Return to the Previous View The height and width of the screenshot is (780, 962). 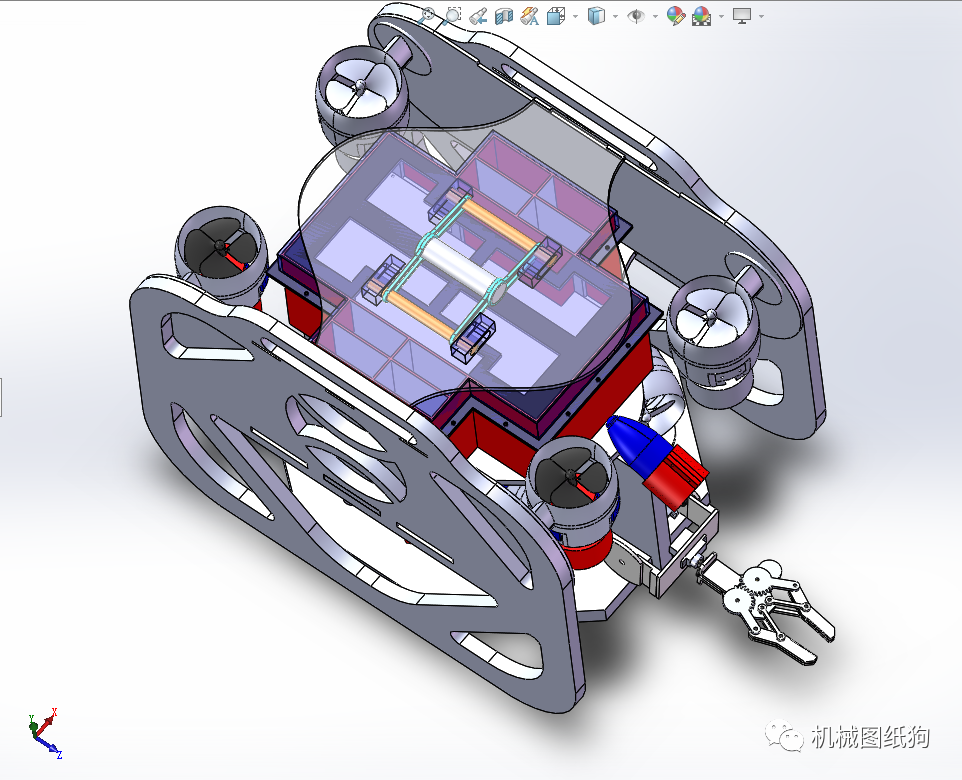point(479,15)
